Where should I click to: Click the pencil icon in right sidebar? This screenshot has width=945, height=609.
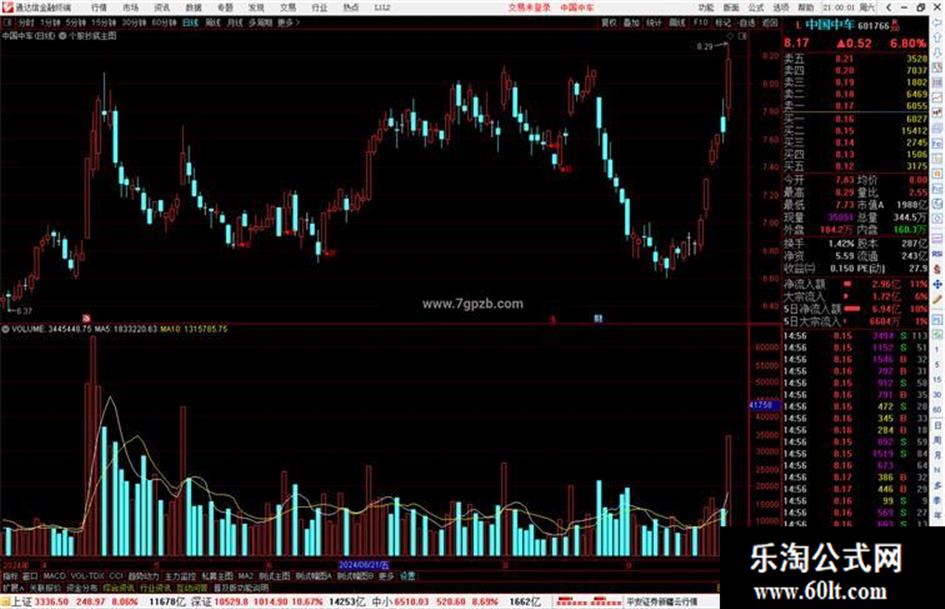click(x=938, y=300)
